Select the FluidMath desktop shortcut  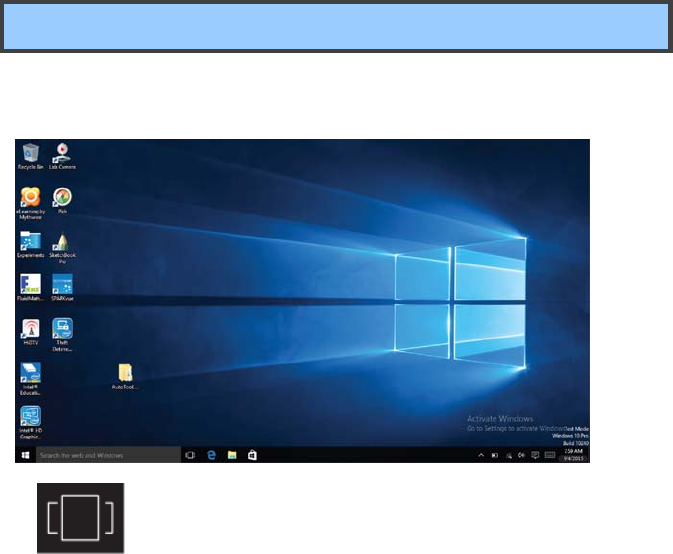coord(30,288)
